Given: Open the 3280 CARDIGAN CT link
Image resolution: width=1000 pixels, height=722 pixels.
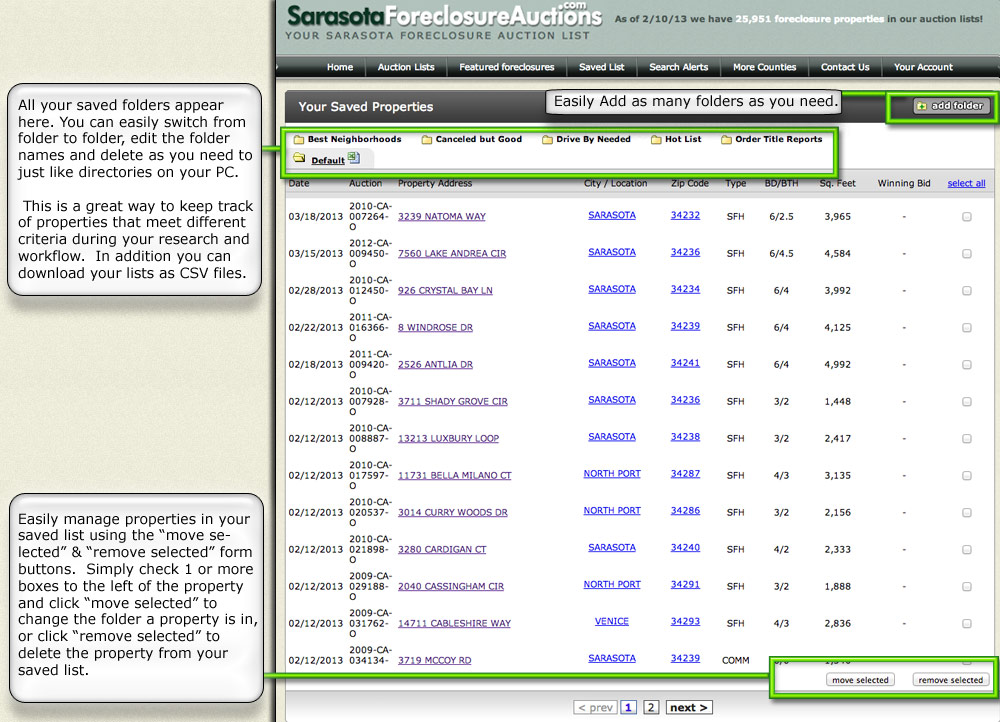Looking at the screenshot, I should coord(442,550).
